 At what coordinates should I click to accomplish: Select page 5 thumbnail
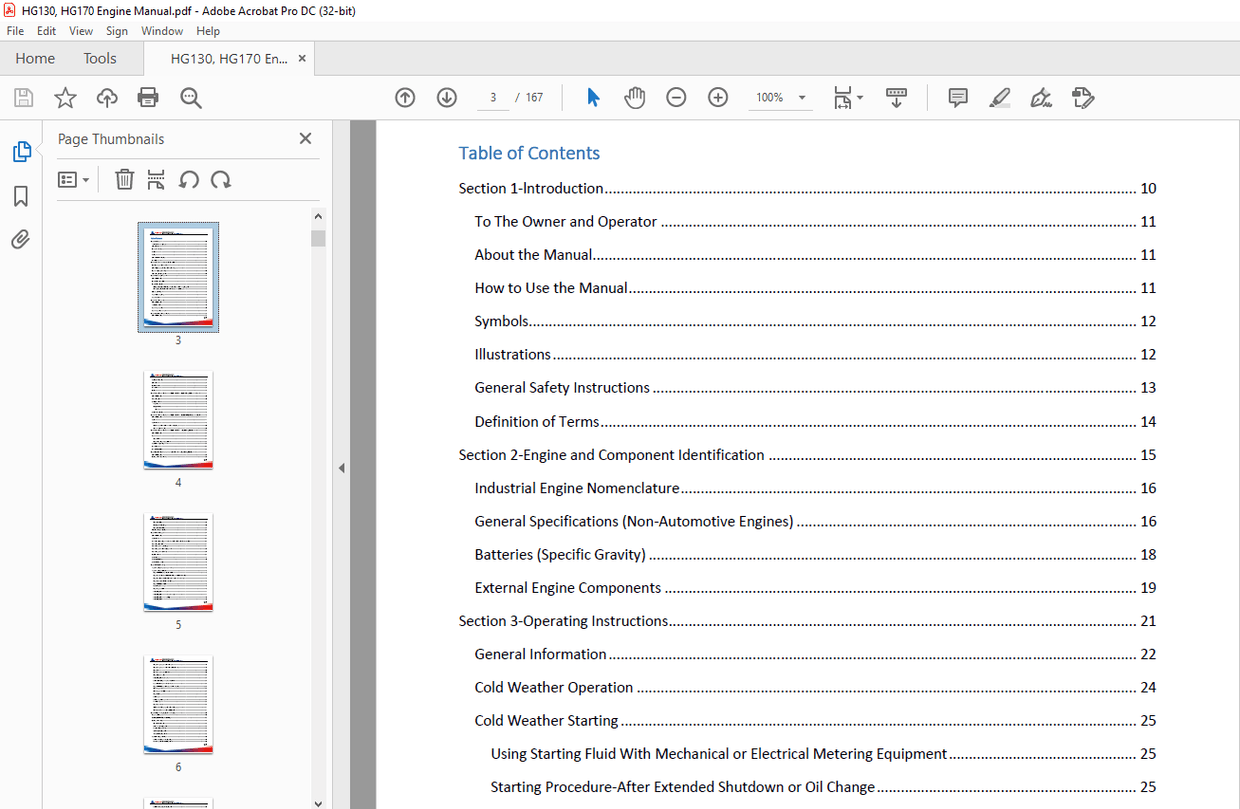point(178,562)
